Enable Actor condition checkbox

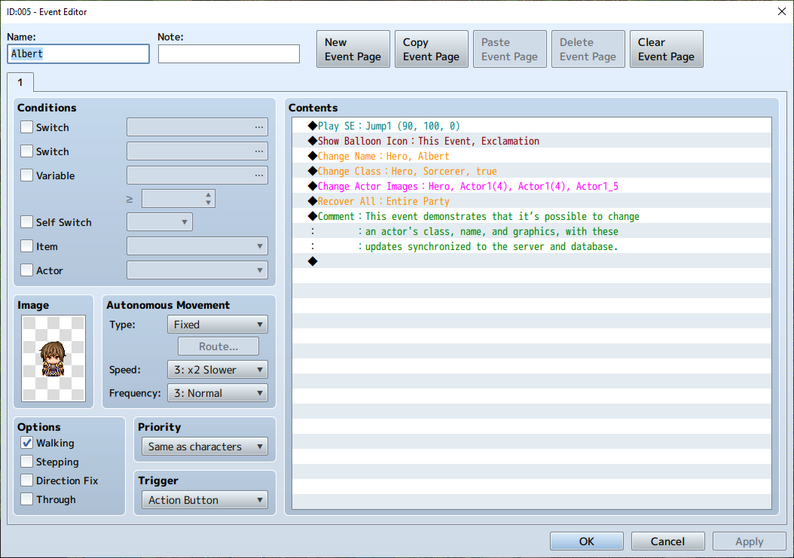click(27, 270)
